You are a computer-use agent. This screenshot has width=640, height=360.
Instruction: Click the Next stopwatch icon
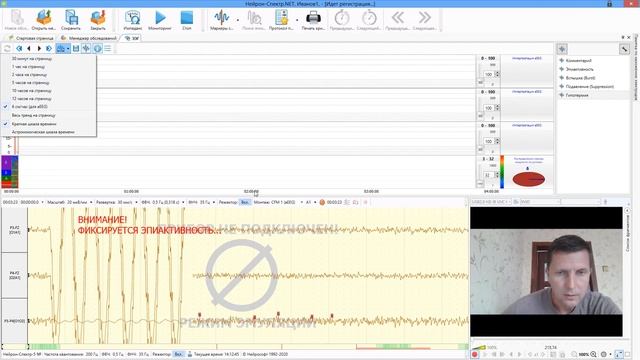369,18
